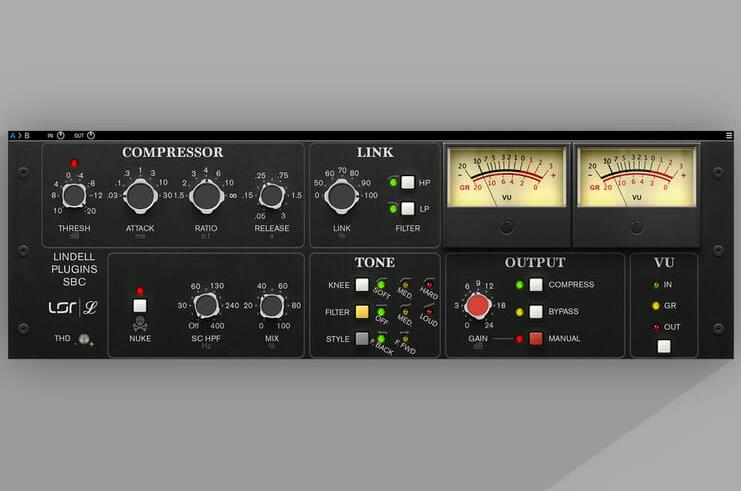
Task: Click the yellow BYPASS LED
Action: click(x=519, y=312)
